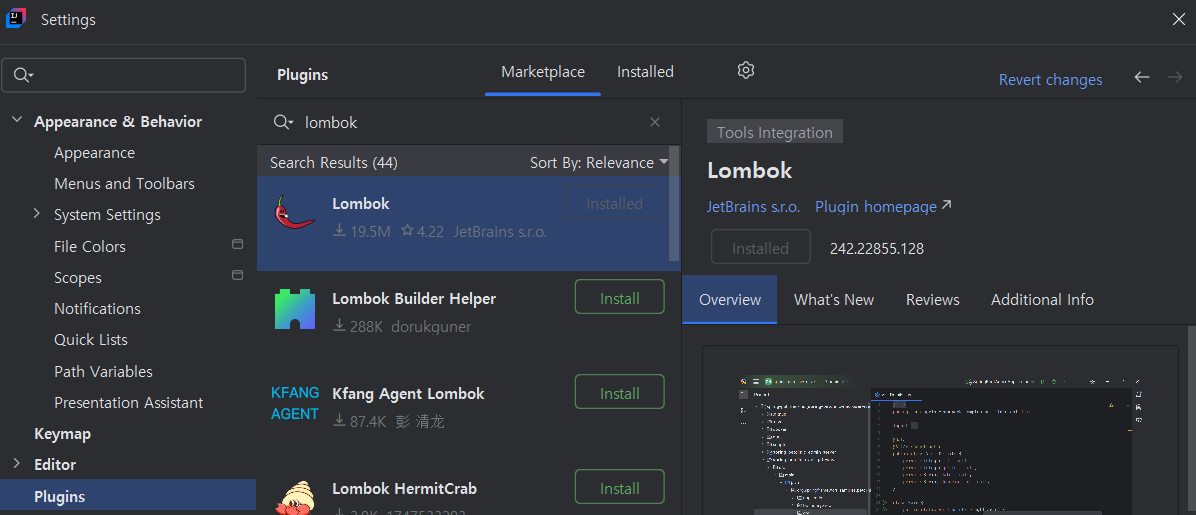Expand the System Settings node
This screenshot has height=515, width=1196.
coord(37,214)
